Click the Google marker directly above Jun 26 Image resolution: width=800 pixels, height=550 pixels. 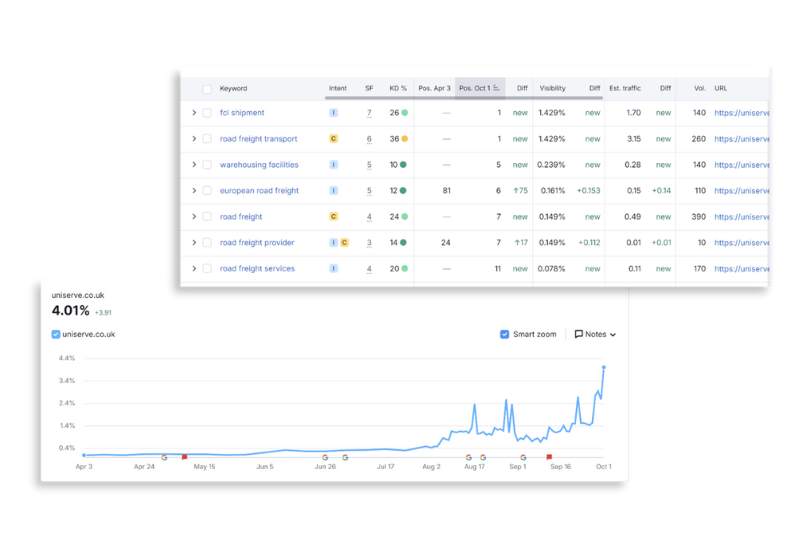click(325, 458)
